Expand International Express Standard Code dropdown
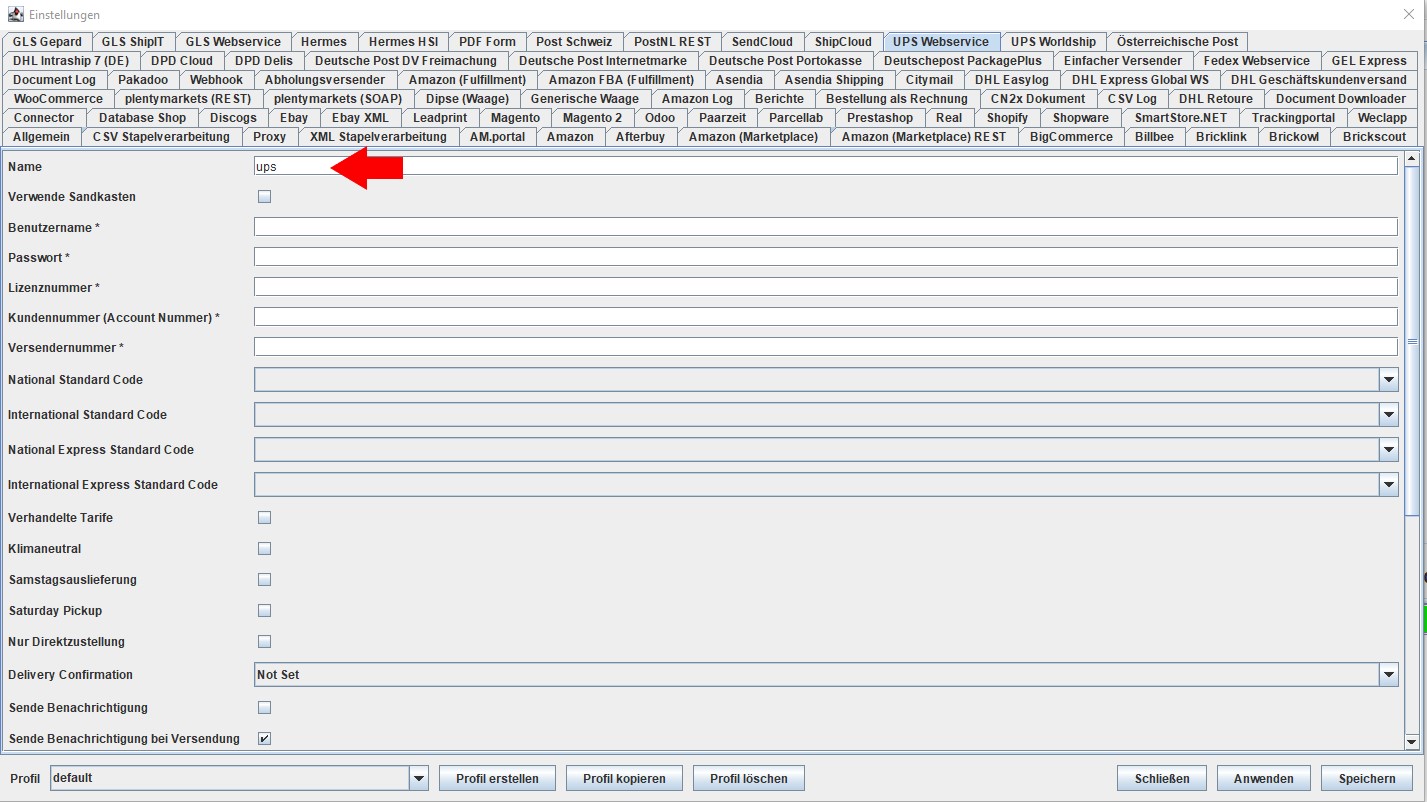This screenshot has height=802, width=1427. tap(1388, 485)
